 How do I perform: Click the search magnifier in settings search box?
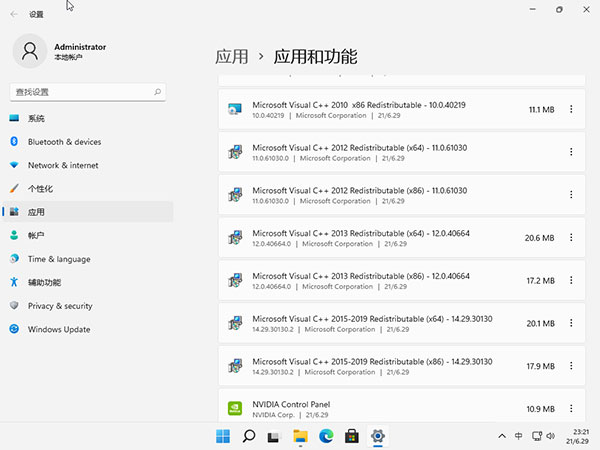157,92
